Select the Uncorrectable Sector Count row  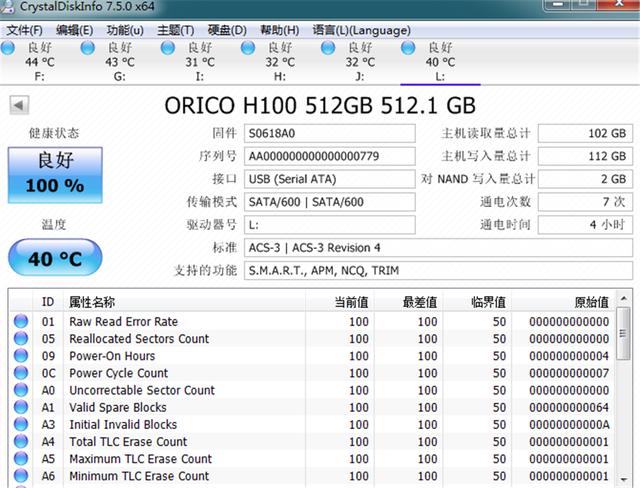tap(312, 390)
